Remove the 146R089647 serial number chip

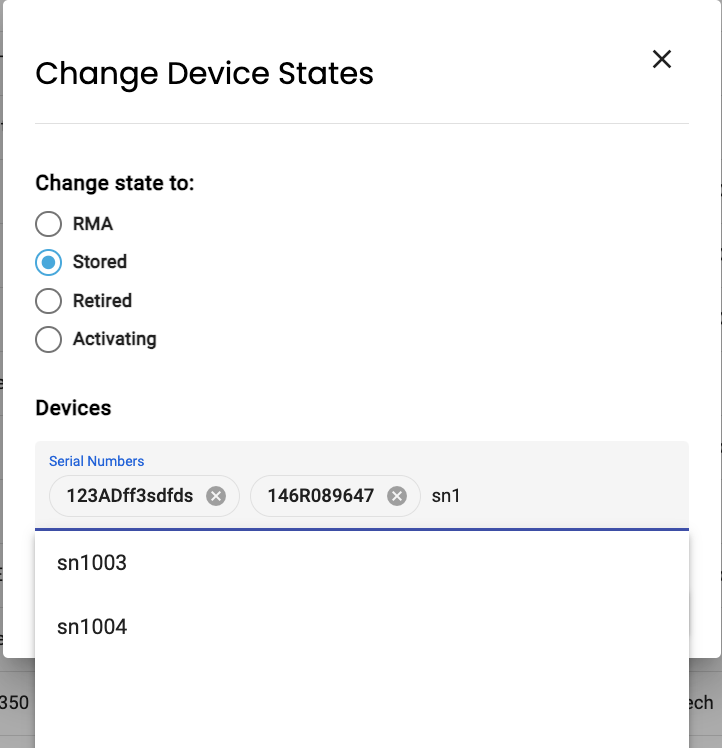point(397,496)
